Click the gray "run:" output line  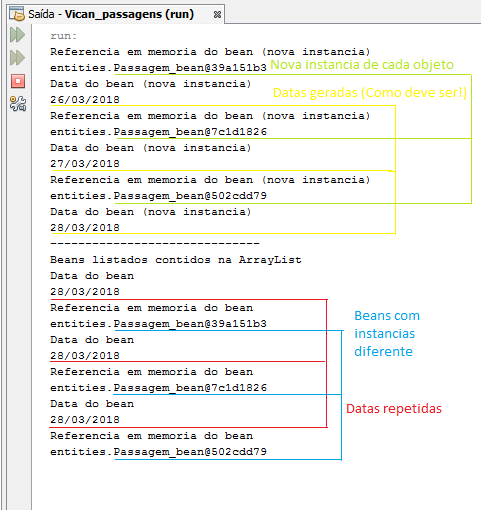(x=63, y=36)
